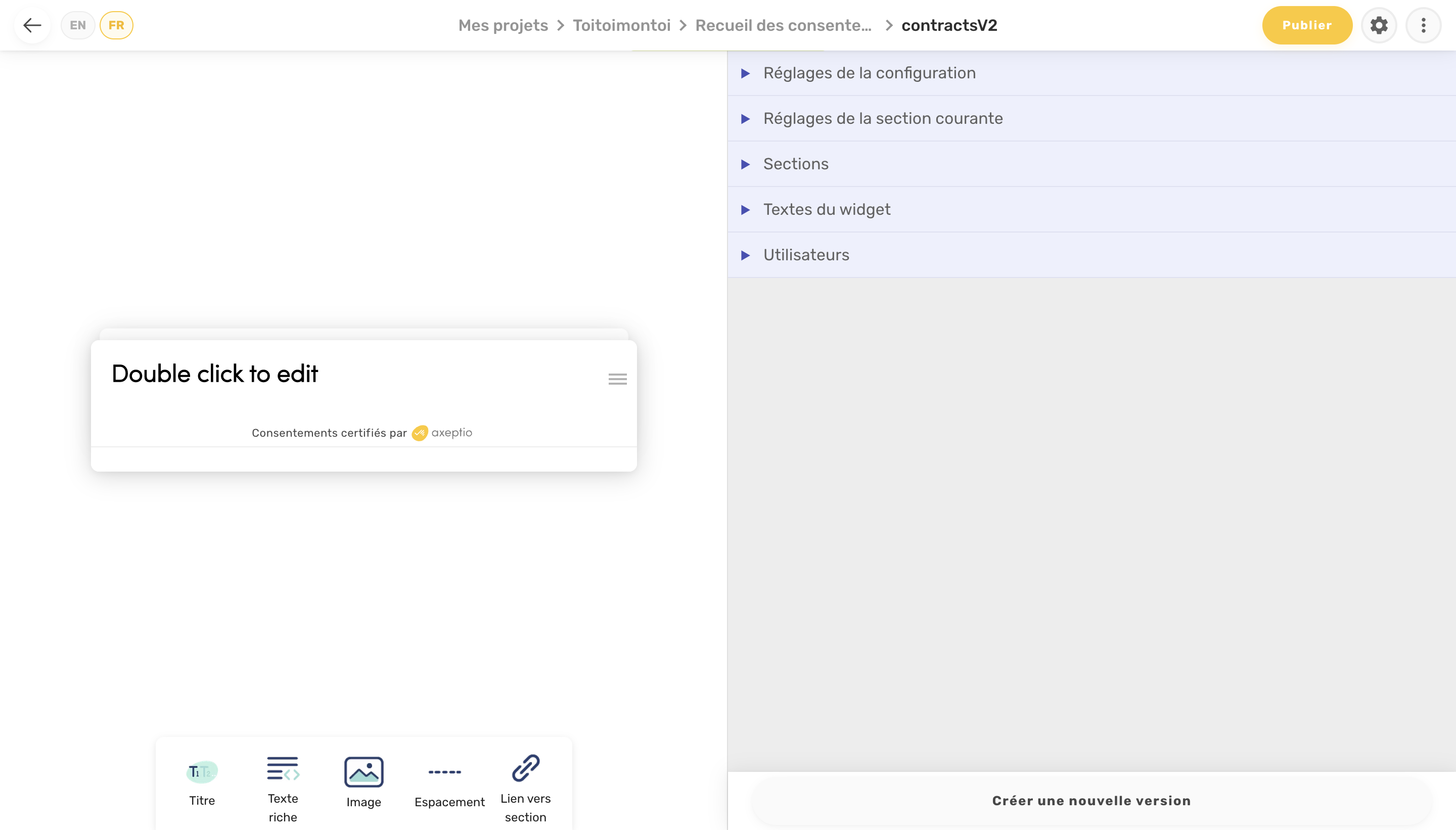Click back navigation arrow
Image resolution: width=1456 pixels, height=830 pixels.
(31, 25)
